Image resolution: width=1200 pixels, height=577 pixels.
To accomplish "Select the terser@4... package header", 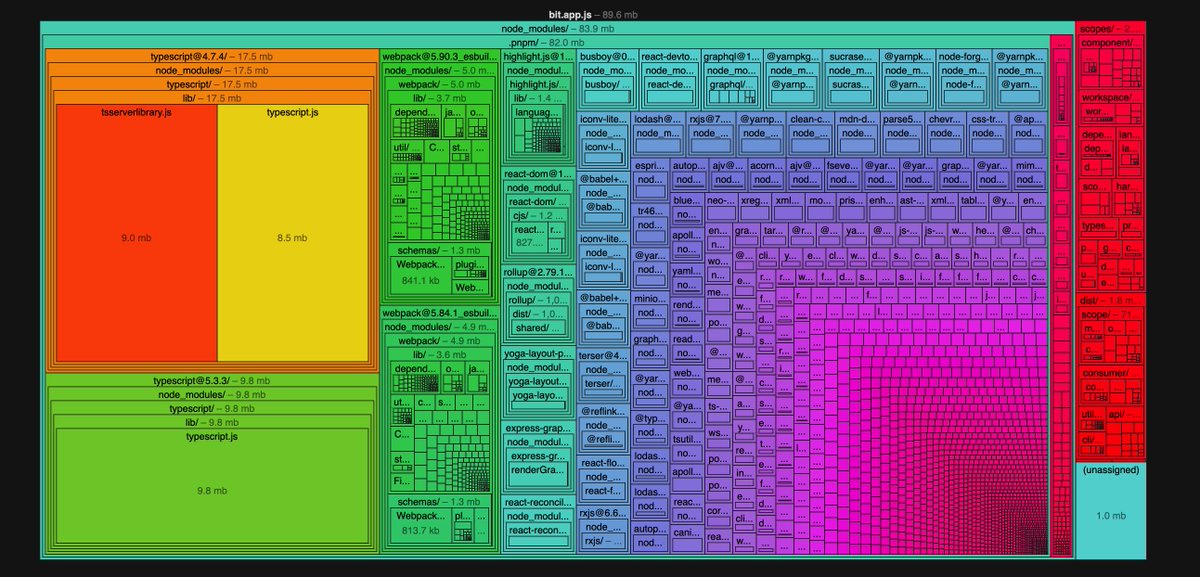I will coord(604,354).
